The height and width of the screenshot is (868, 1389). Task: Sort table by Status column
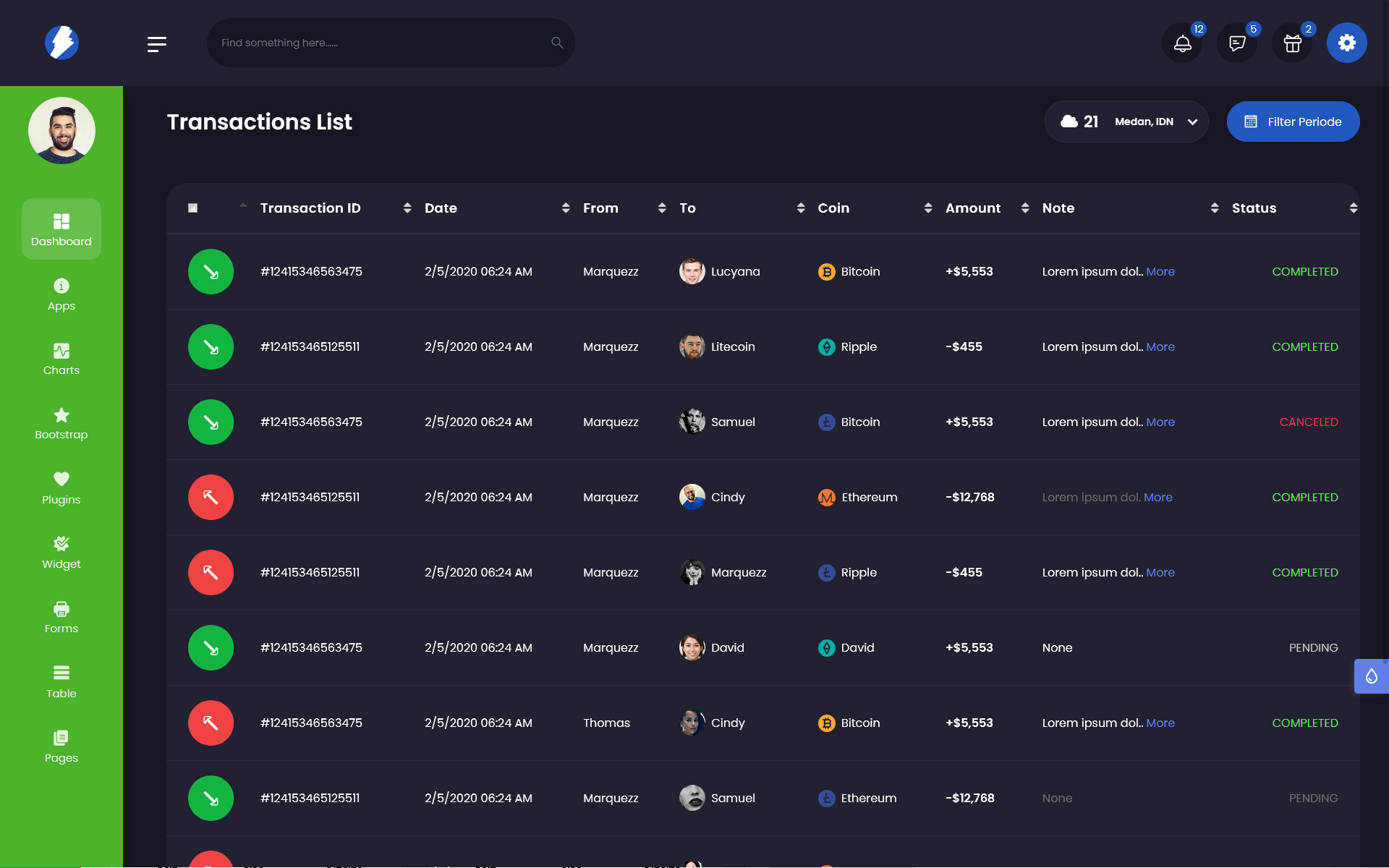click(1254, 208)
